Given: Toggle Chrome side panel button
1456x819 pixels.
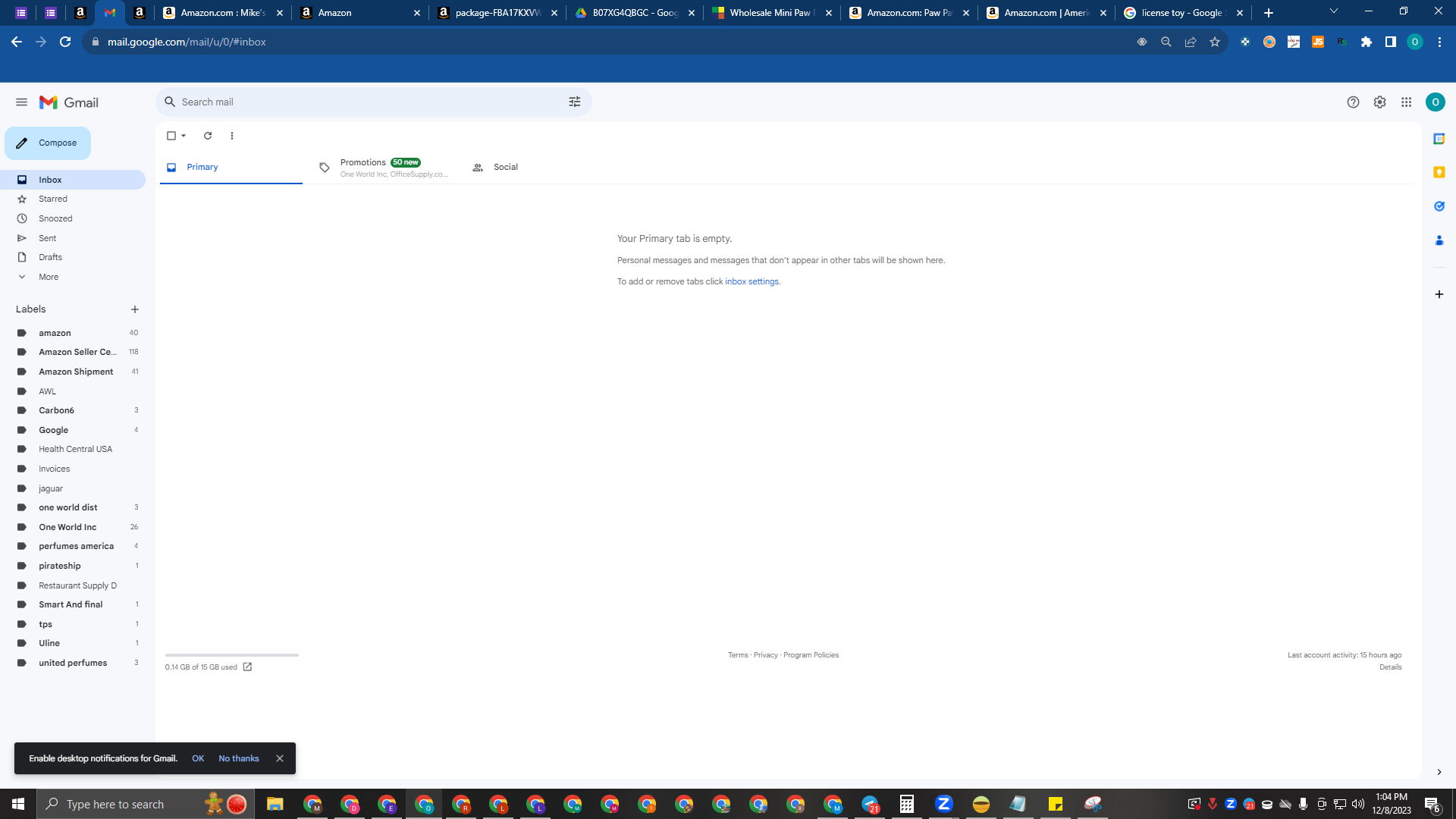Looking at the screenshot, I should coord(1391,42).
